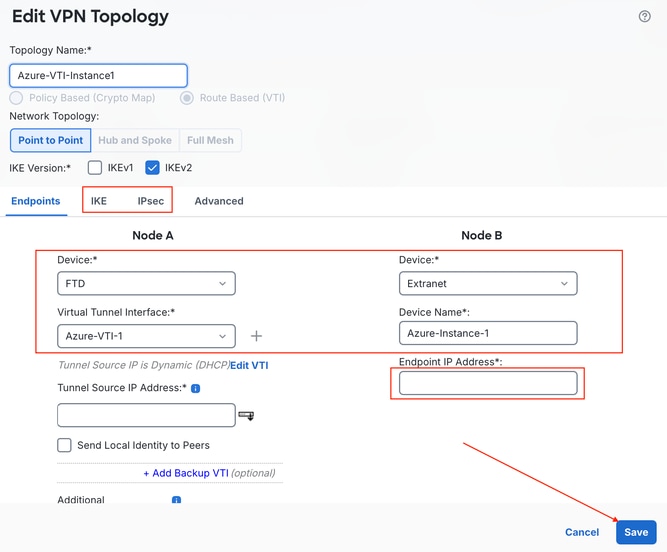Image resolution: width=667 pixels, height=552 pixels.
Task: Add new Virtual Tunnel Interface plus icon
Action: (256, 336)
